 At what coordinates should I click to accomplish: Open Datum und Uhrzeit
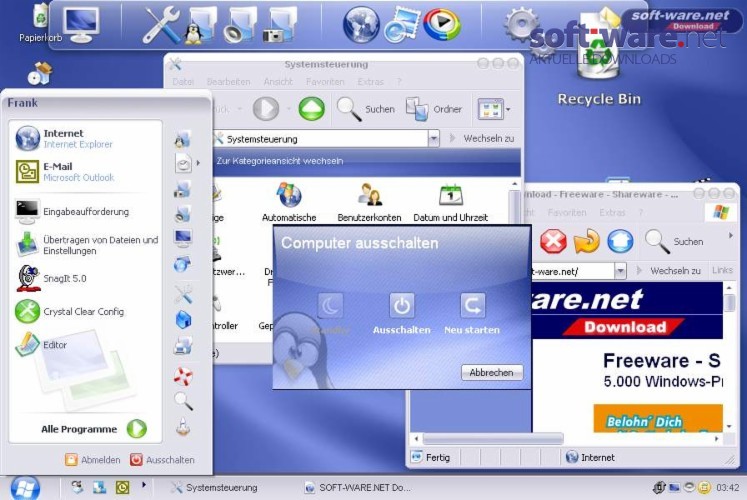(451, 202)
